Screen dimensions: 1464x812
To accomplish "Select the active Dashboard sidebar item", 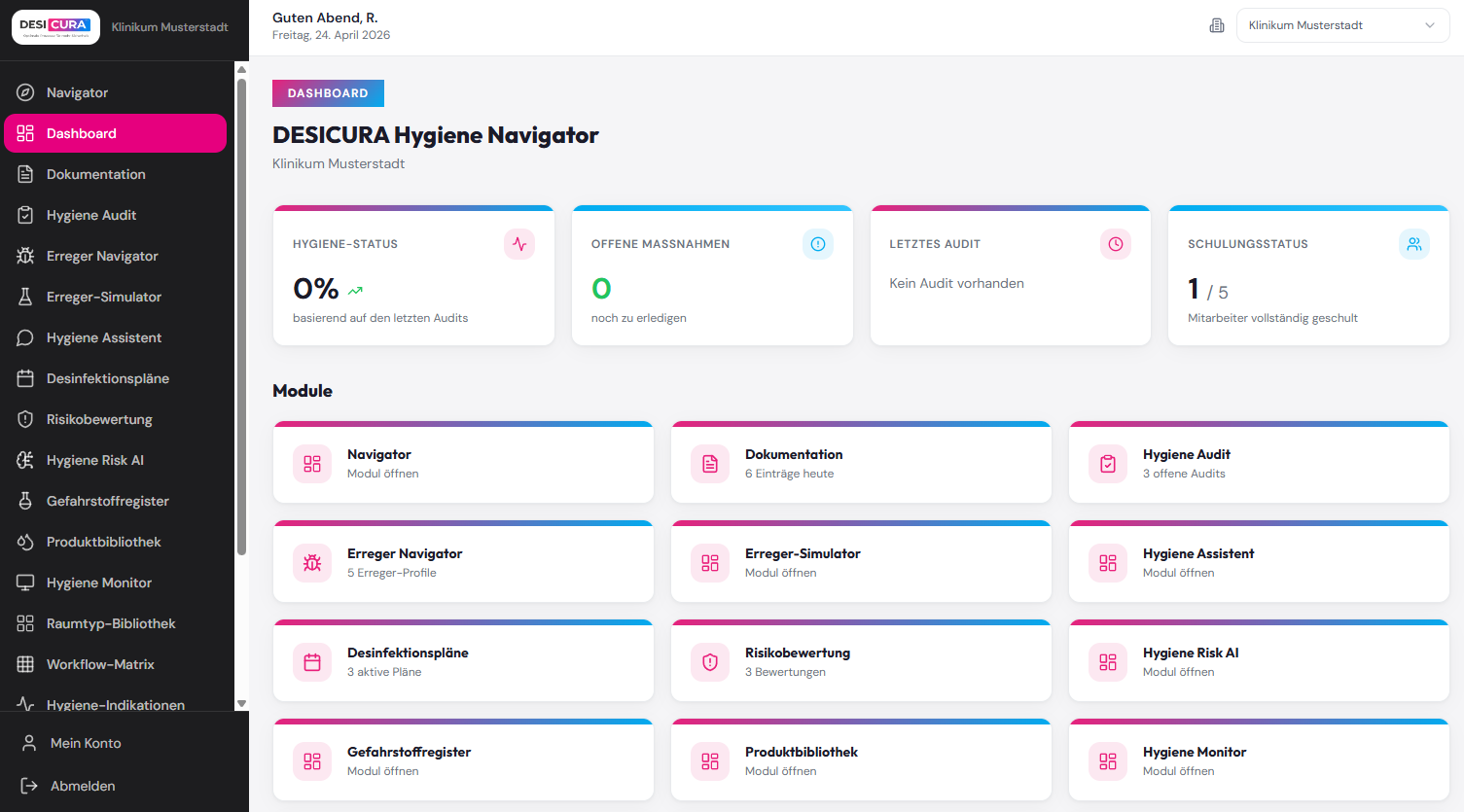I will click(115, 133).
